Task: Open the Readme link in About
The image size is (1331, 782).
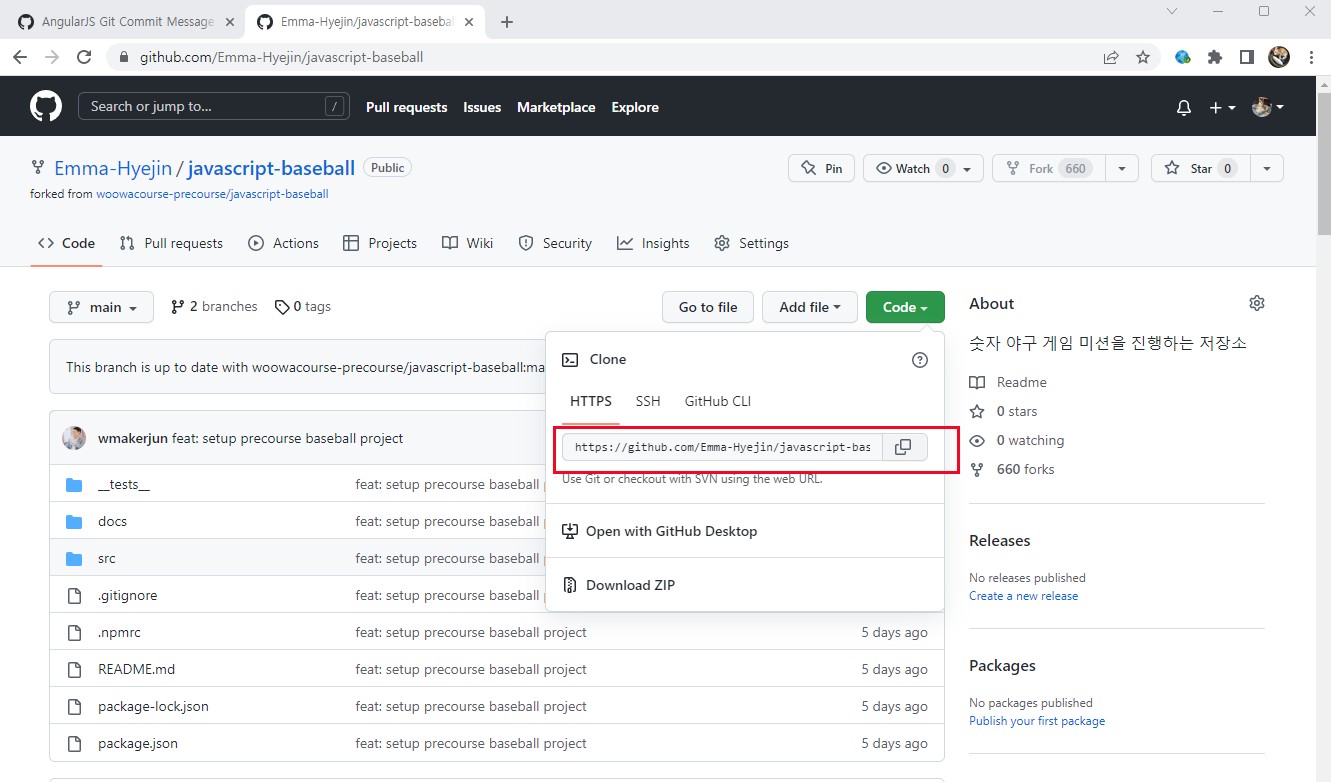Action: (1008, 382)
